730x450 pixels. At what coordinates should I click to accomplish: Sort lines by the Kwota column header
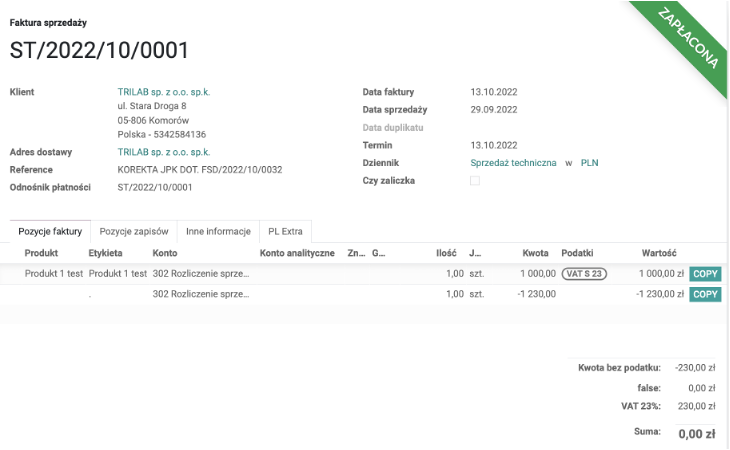pos(534,254)
